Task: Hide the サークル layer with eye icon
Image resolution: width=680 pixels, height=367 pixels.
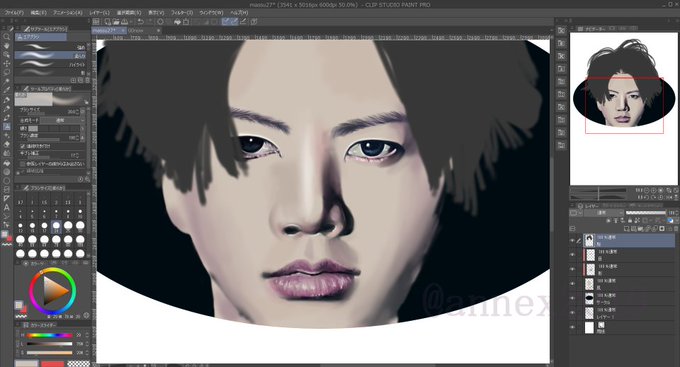Action: [572, 298]
